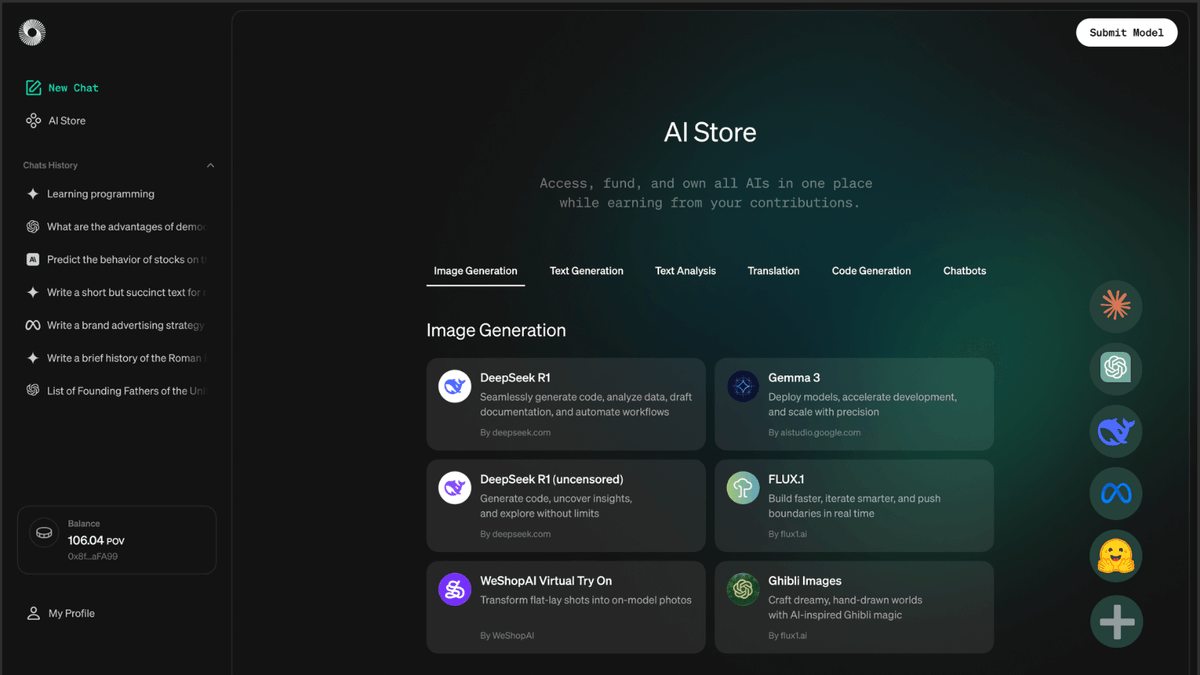
Task: Click the orange Claude starburst icon
Action: (1116, 306)
